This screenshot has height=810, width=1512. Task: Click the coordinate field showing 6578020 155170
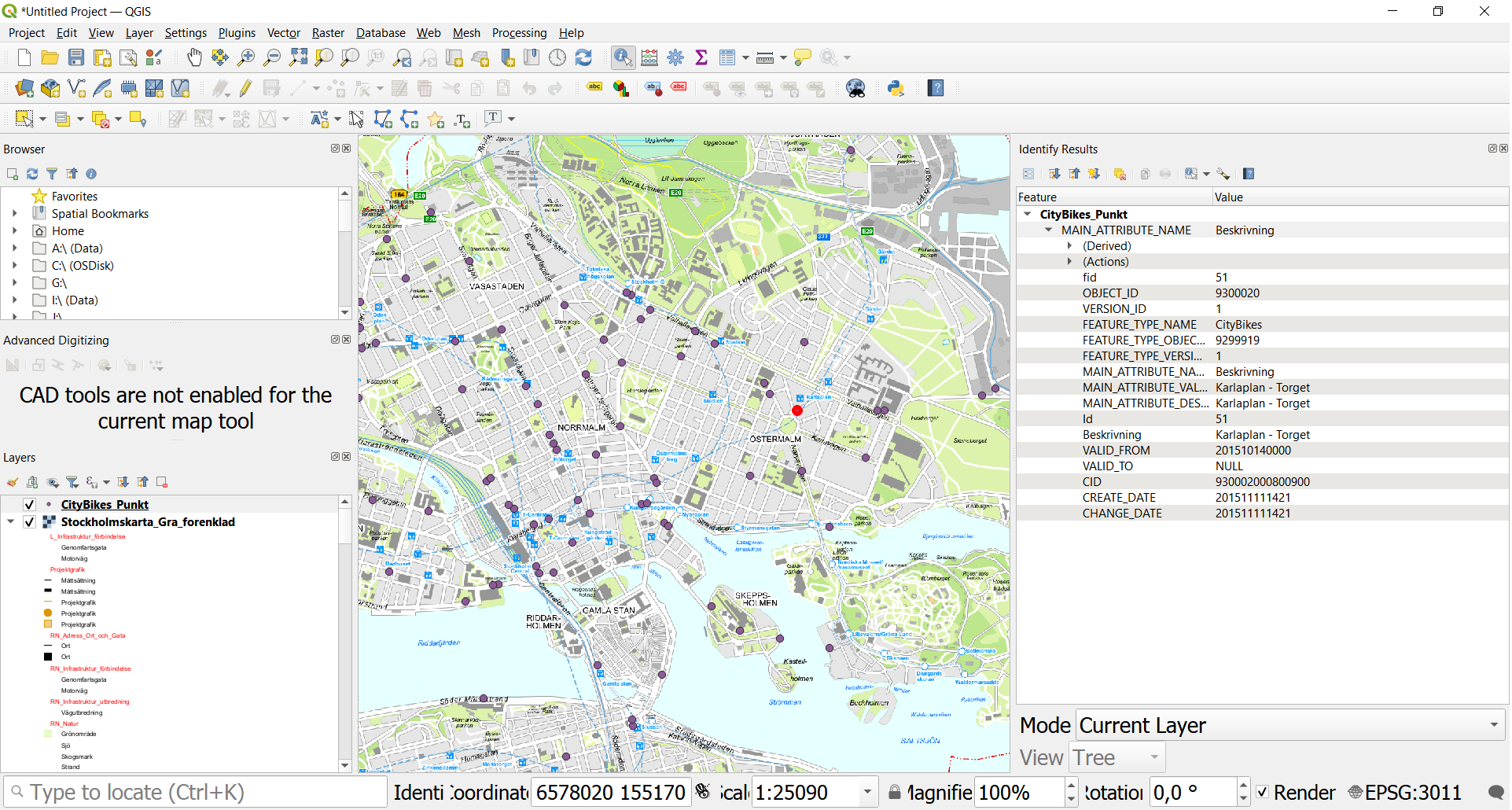611,792
